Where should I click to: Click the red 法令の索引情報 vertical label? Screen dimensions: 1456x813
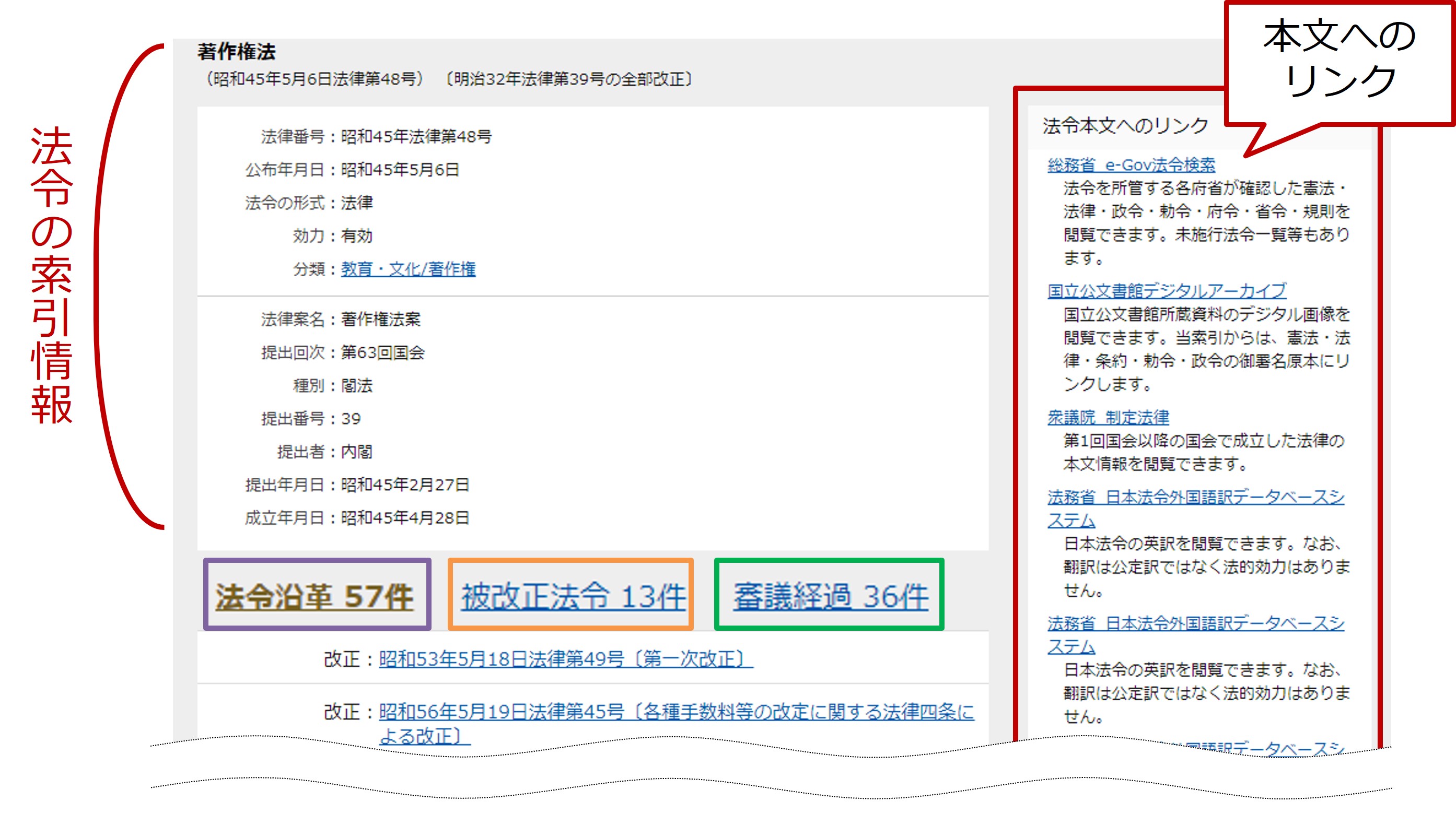[x=51, y=275]
